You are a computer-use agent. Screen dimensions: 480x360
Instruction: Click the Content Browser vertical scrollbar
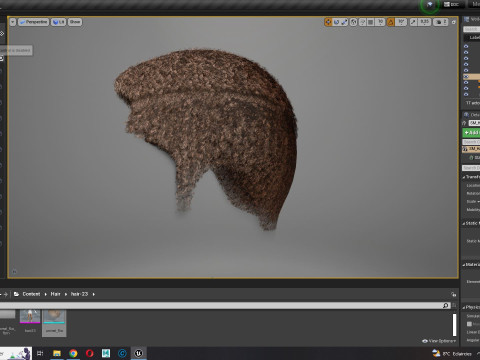[454, 325]
